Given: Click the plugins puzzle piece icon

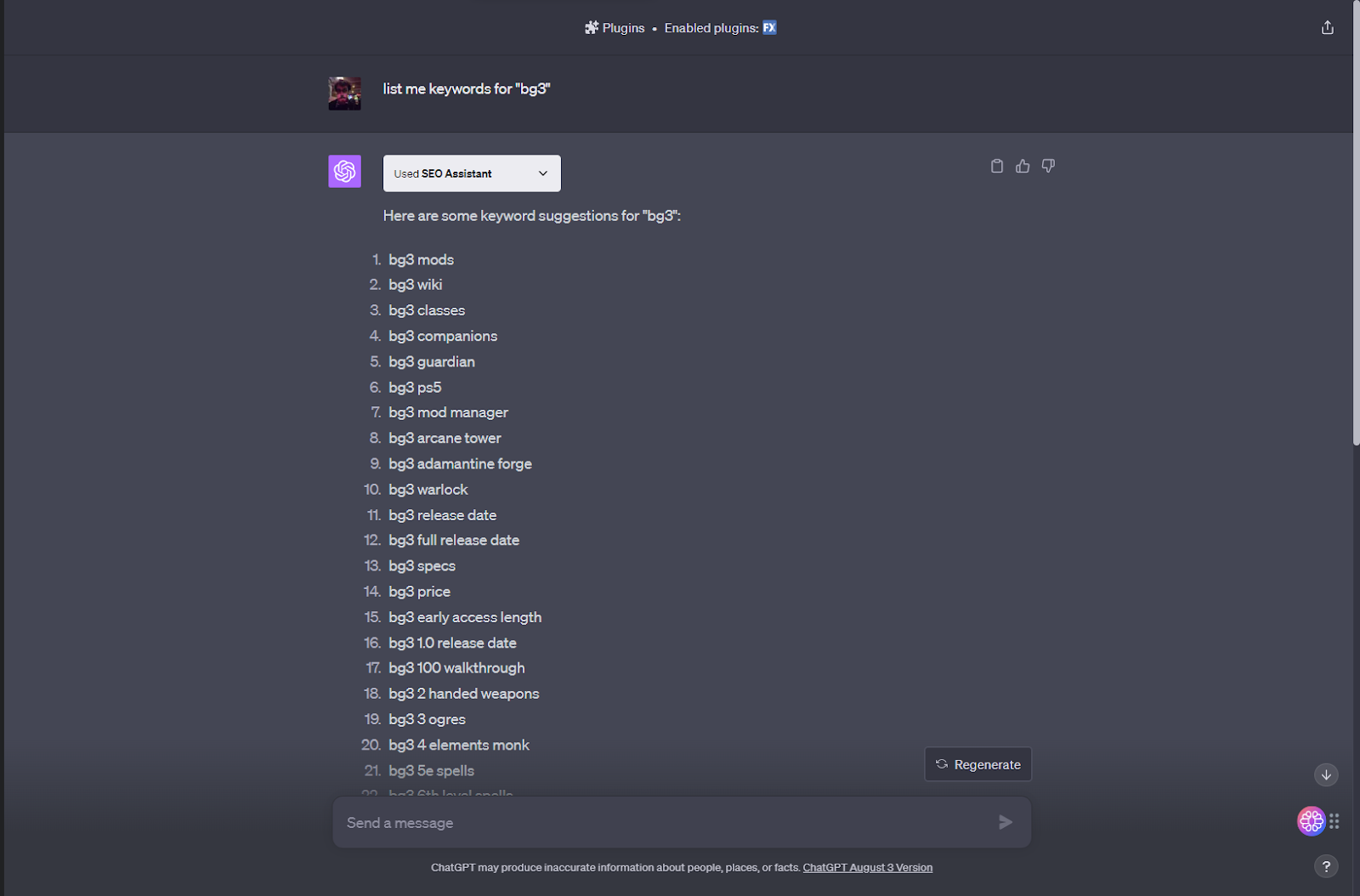Looking at the screenshot, I should tap(592, 28).
